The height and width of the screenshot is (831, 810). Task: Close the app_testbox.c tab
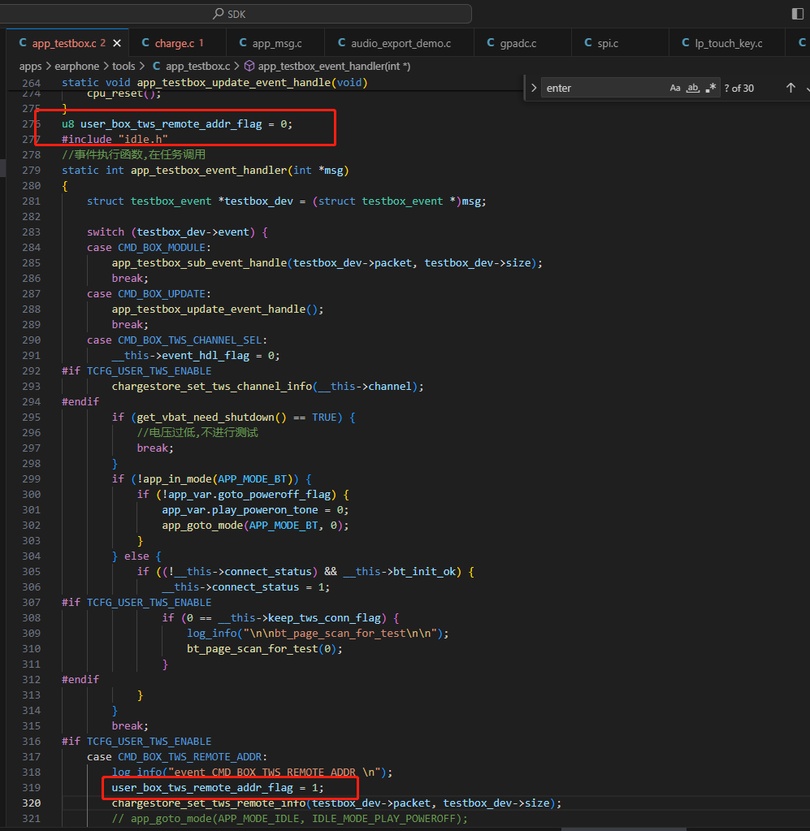(117, 43)
